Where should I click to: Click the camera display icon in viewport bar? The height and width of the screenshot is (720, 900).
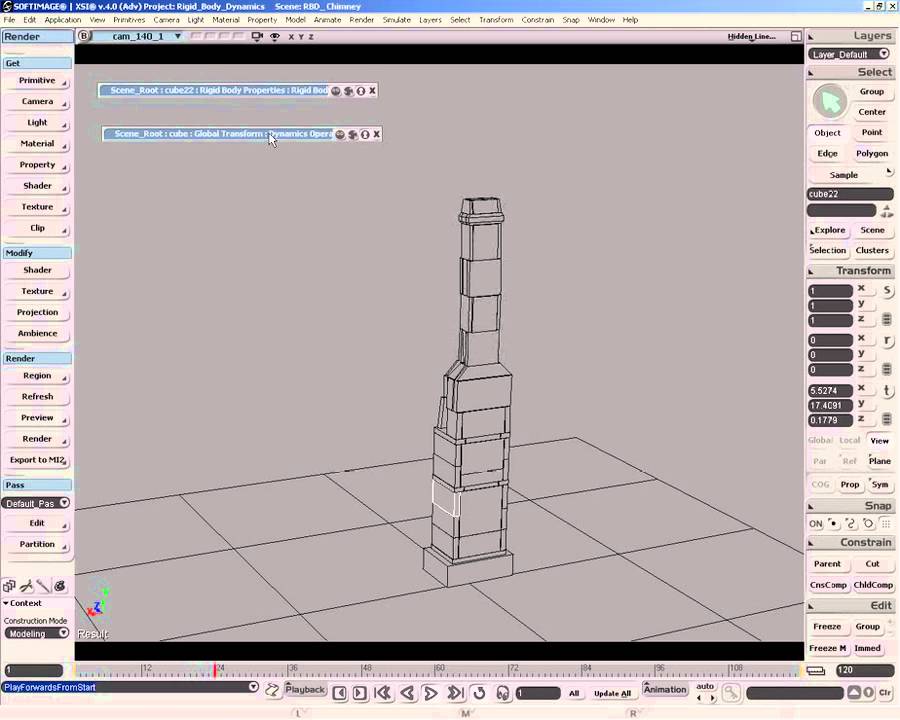257,36
